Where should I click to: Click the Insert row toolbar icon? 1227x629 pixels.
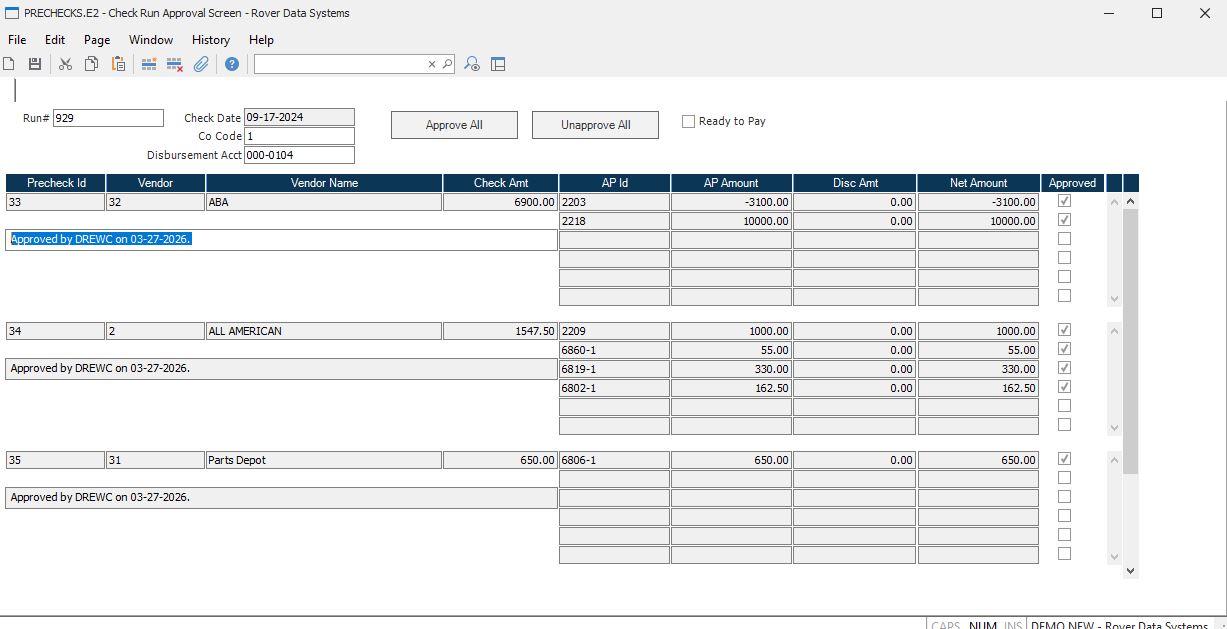point(149,64)
